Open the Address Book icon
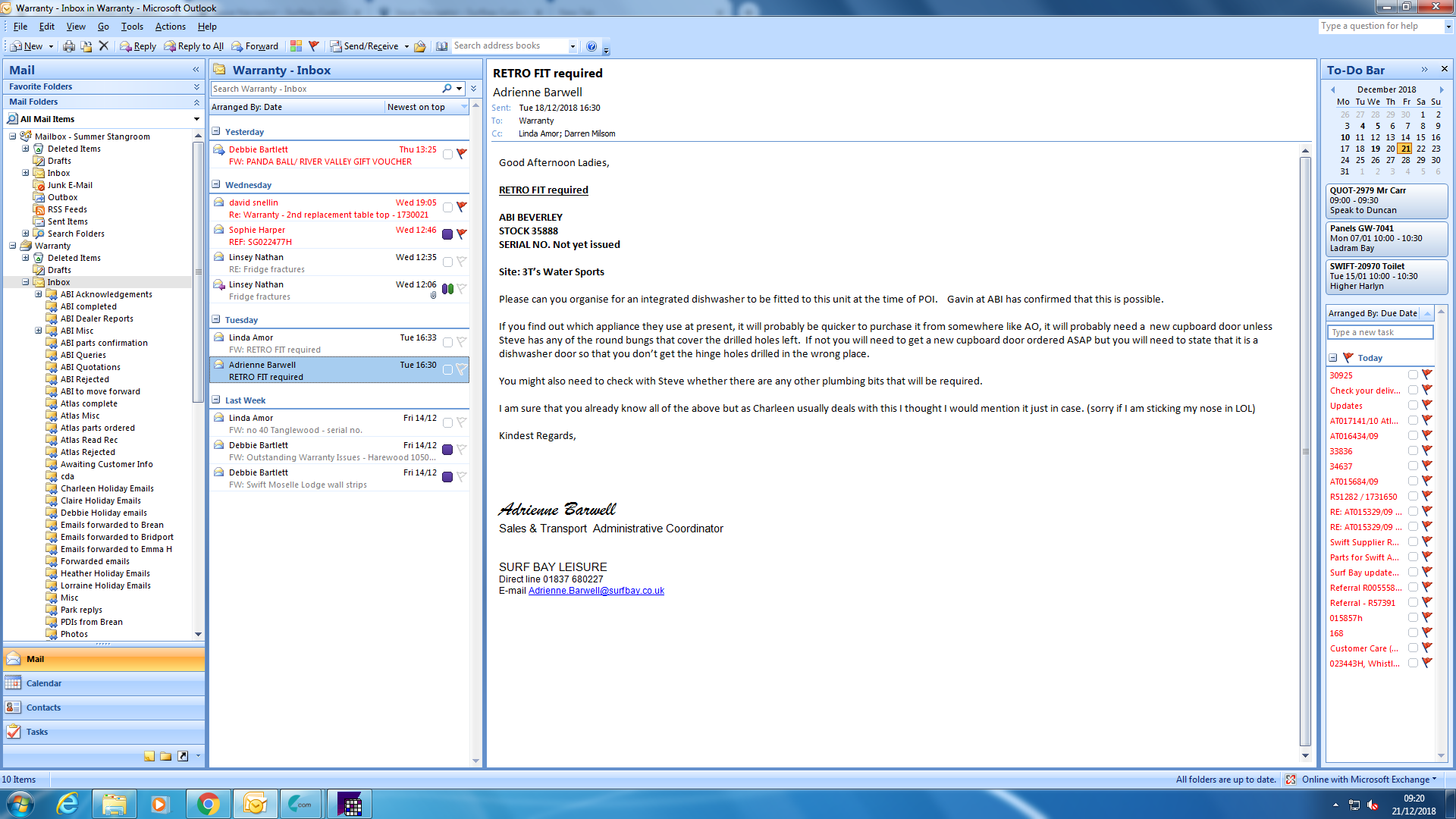The height and width of the screenshot is (819, 1456). (442, 46)
